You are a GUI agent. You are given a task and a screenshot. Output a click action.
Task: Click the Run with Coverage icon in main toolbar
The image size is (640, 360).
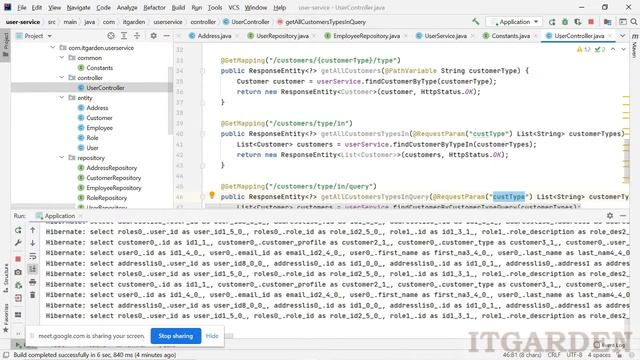pyautogui.click(x=578, y=22)
